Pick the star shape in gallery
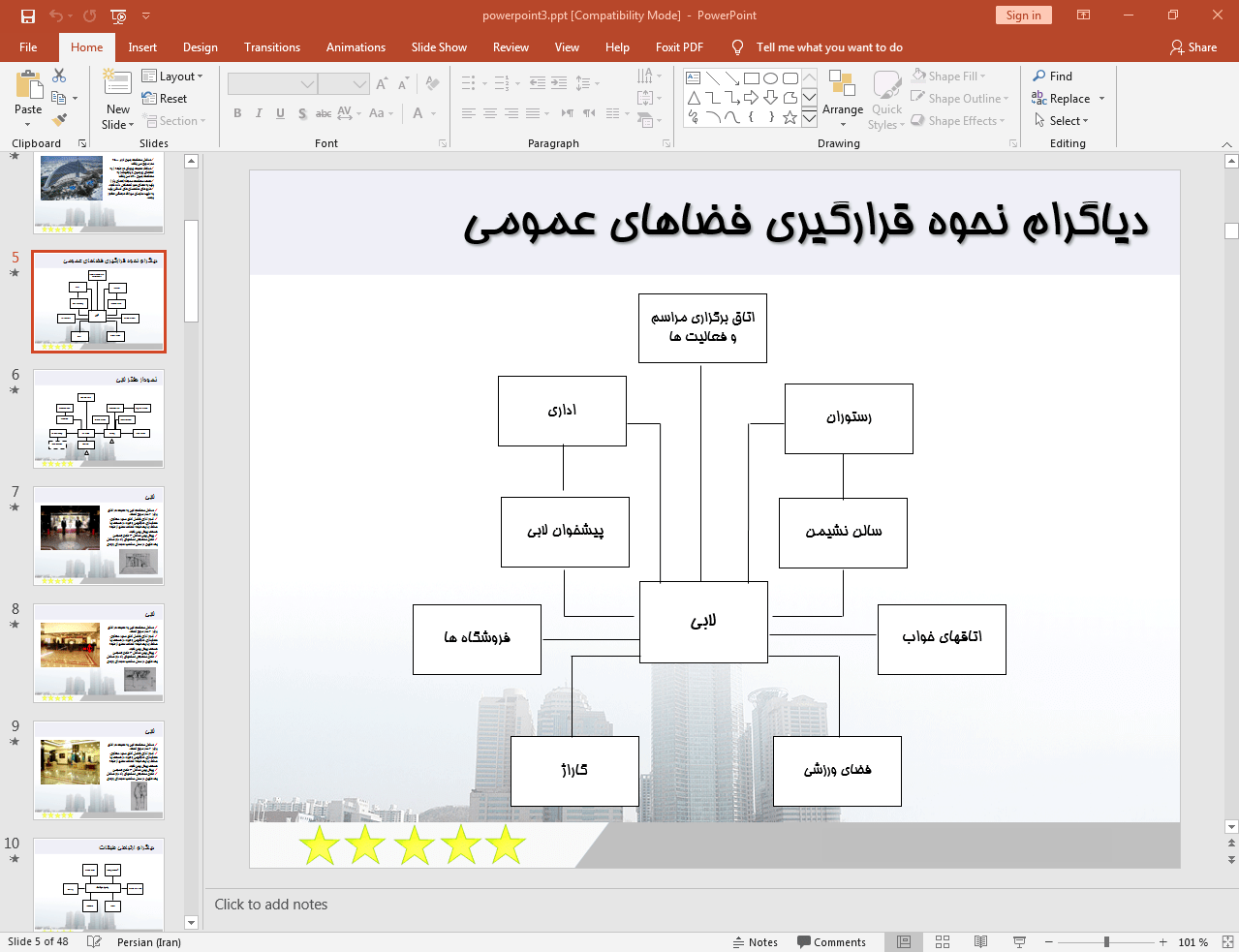1239x952 pixels. coord(790,117)
